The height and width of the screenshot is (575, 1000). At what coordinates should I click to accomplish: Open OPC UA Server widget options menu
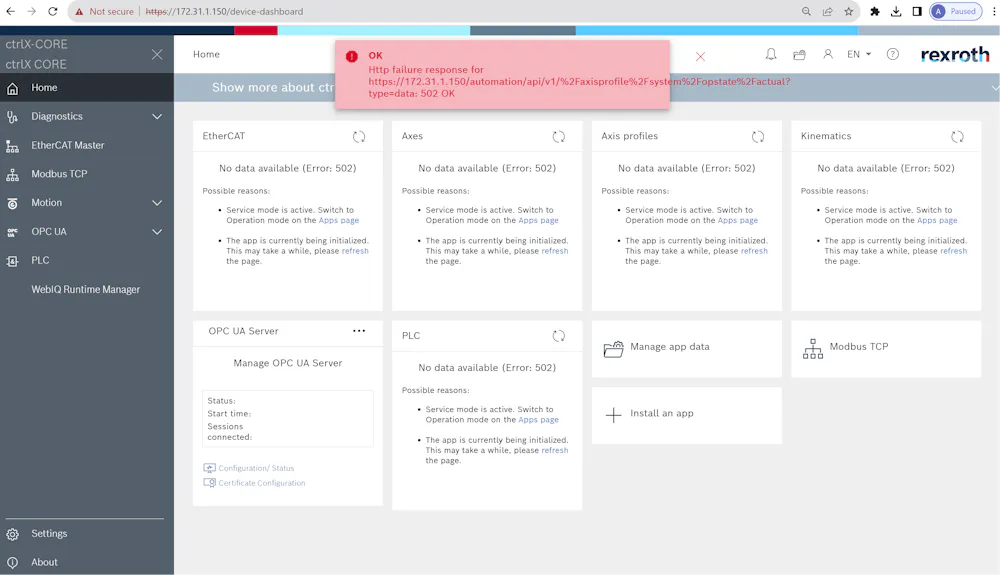click(x=359, y=331)
